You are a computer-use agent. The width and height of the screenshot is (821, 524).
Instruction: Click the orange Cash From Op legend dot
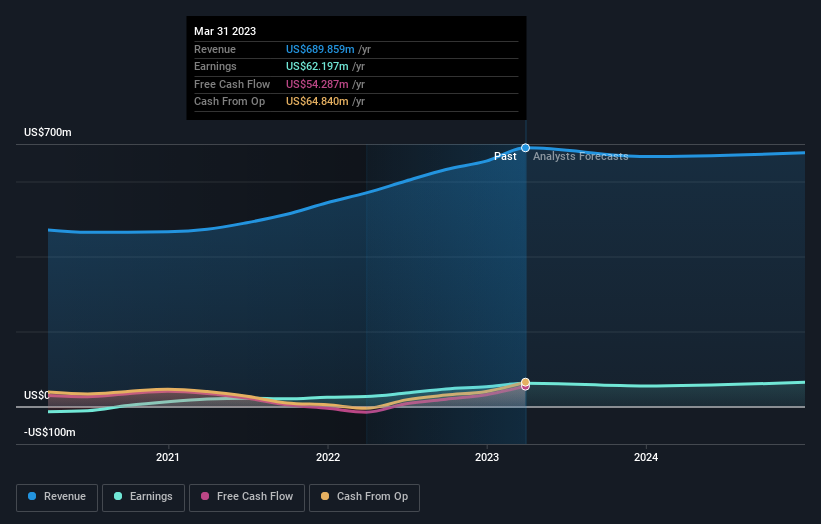[x=325, y=496]
